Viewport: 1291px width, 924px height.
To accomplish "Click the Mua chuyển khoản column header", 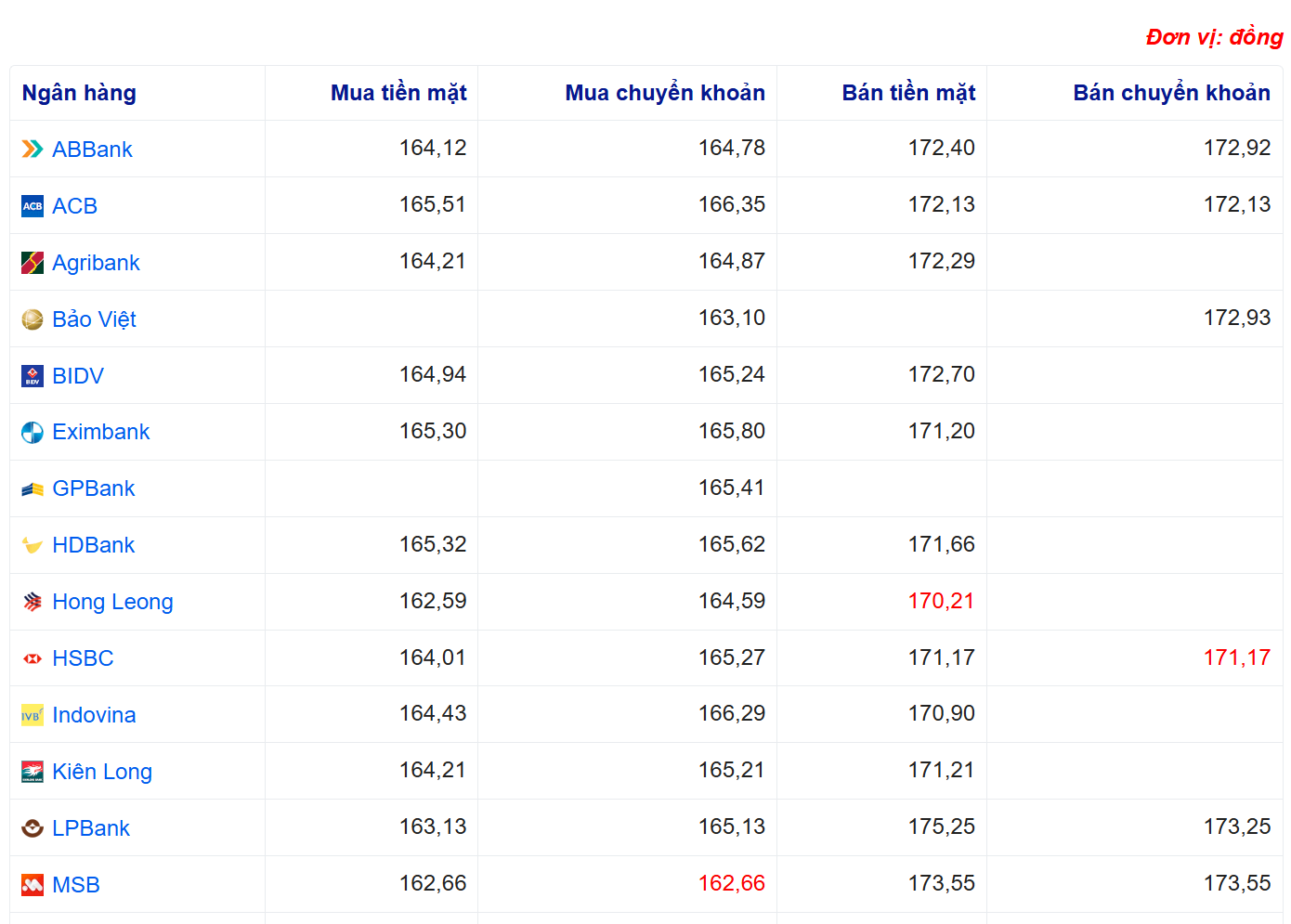I will [x=665, y=93].
